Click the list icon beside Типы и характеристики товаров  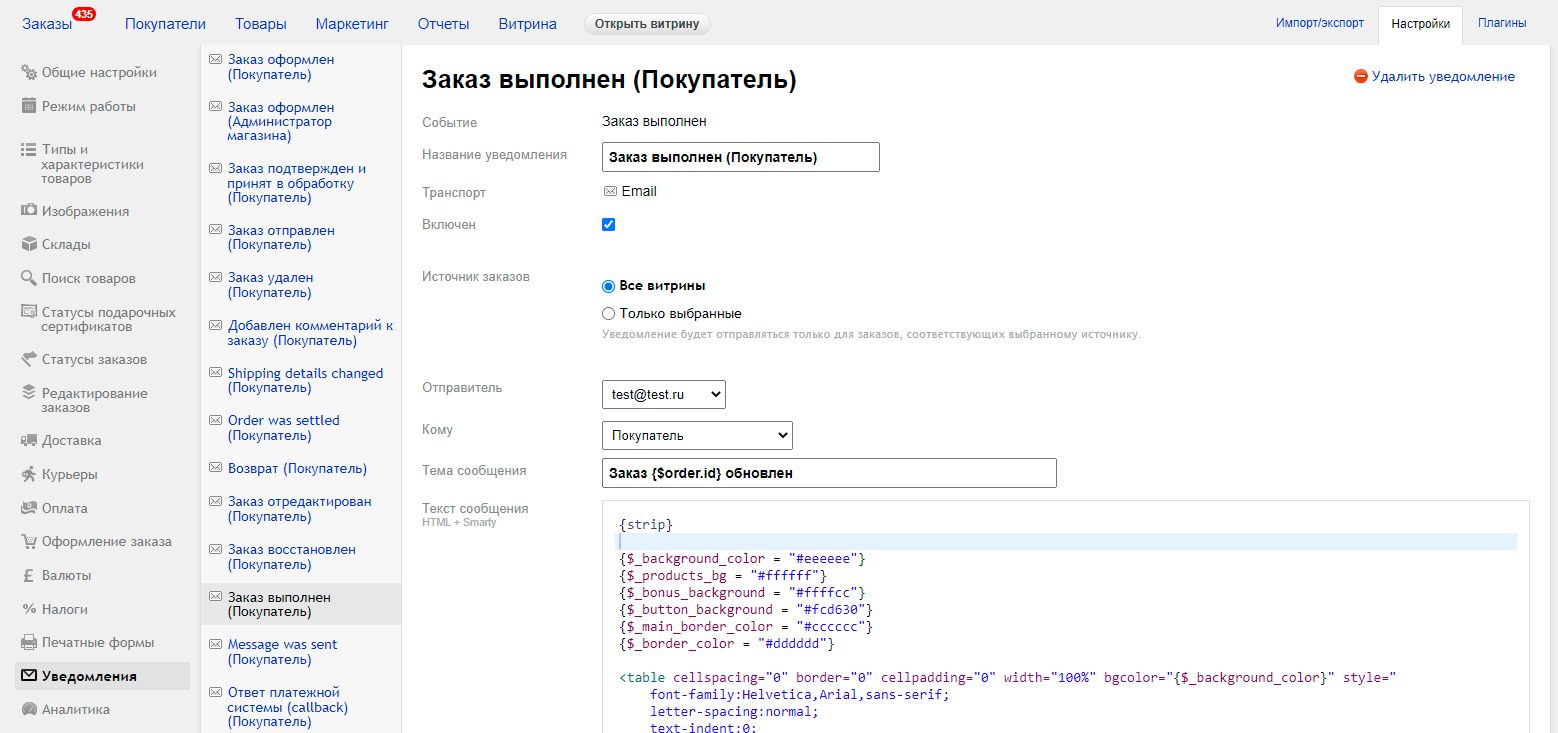[29, 150]
